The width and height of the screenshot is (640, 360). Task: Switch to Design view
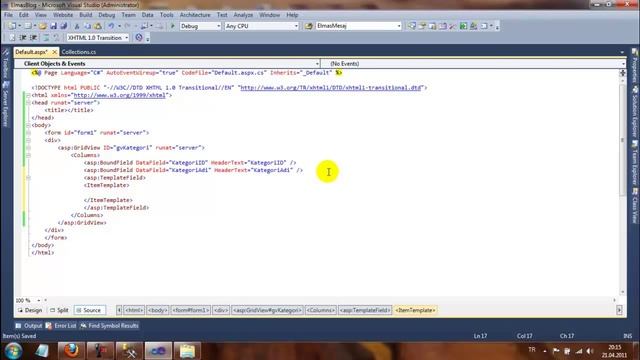[30, 310]
